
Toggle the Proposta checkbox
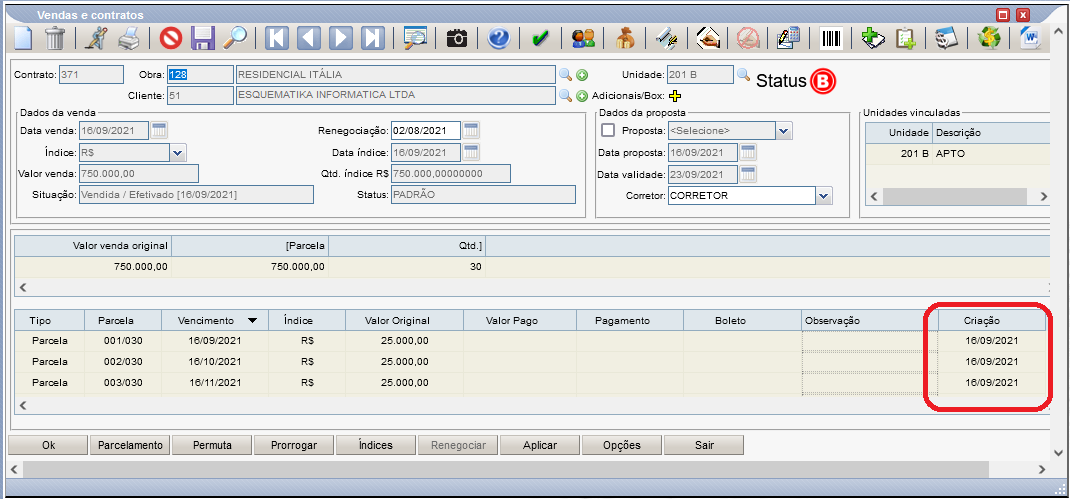click(x=608, y=130)
